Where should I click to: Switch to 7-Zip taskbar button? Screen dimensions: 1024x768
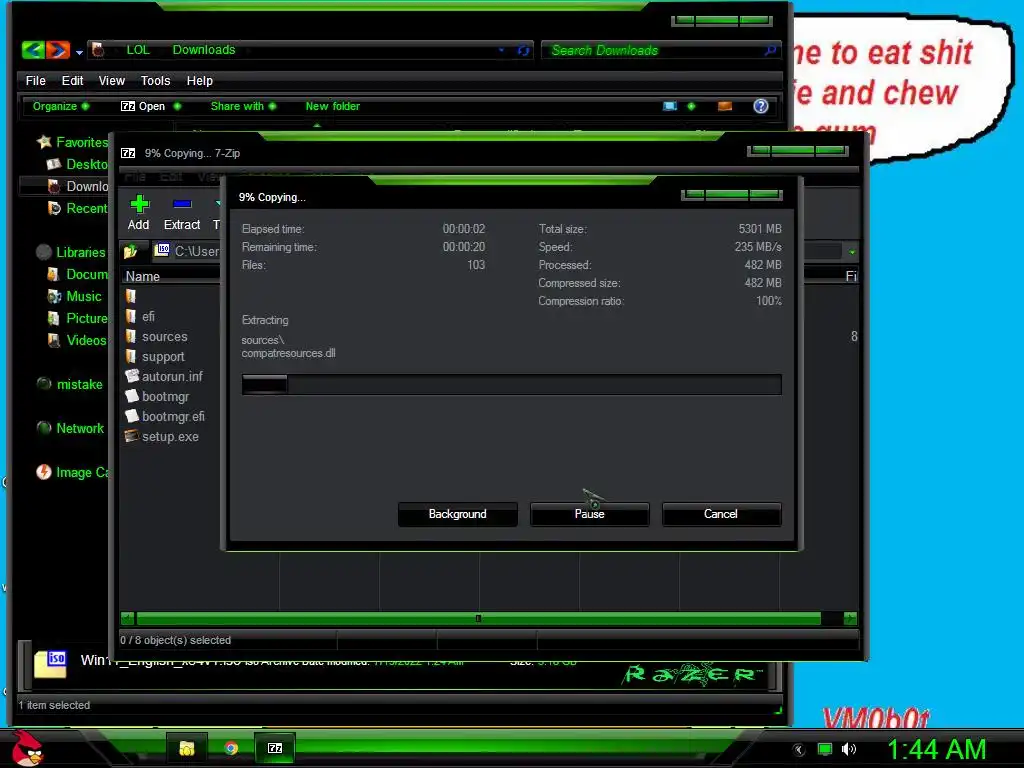275,748
